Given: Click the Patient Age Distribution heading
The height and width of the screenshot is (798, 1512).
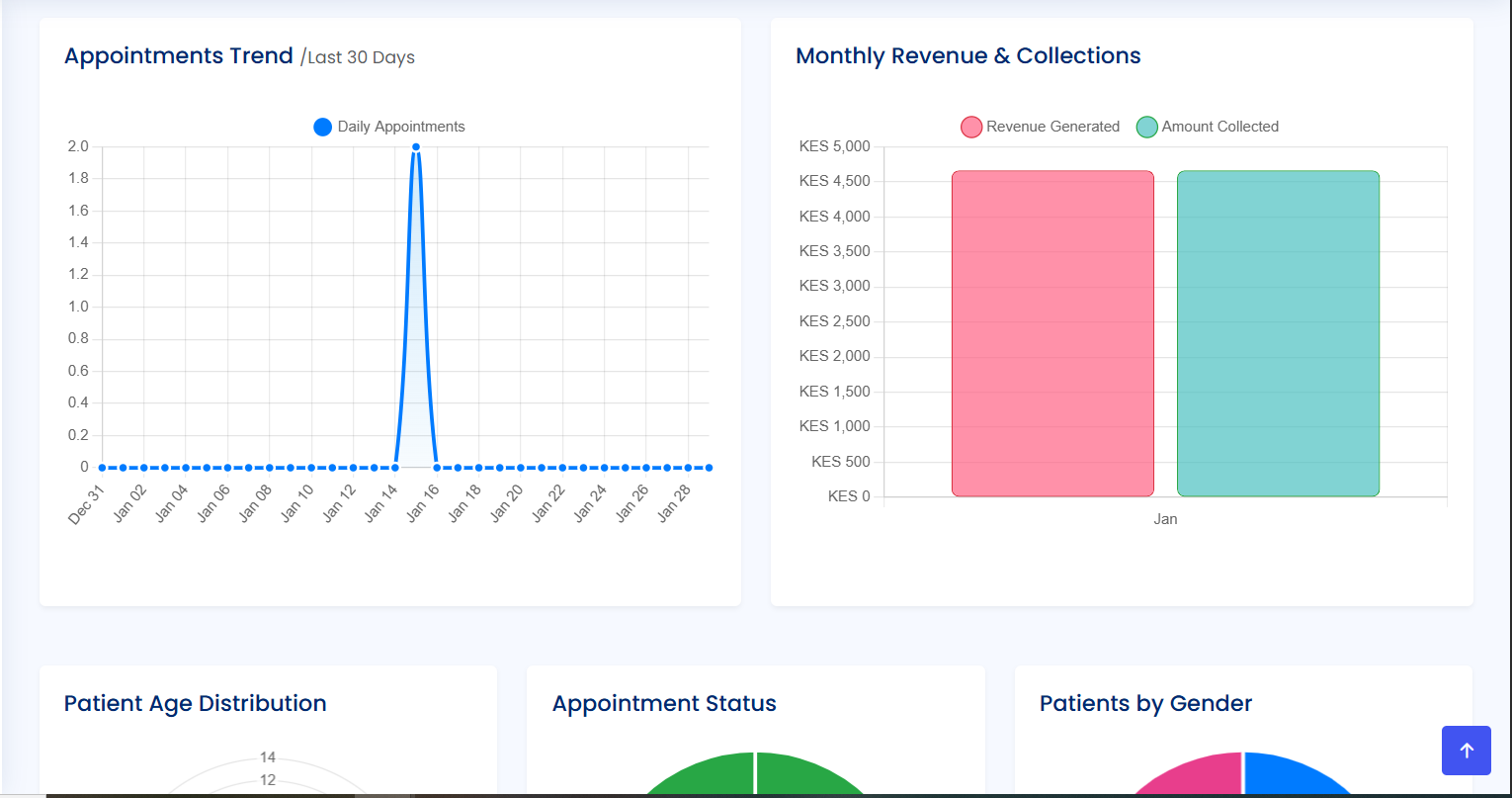Looking at the screenshot, I should click(x=196, y=703).
